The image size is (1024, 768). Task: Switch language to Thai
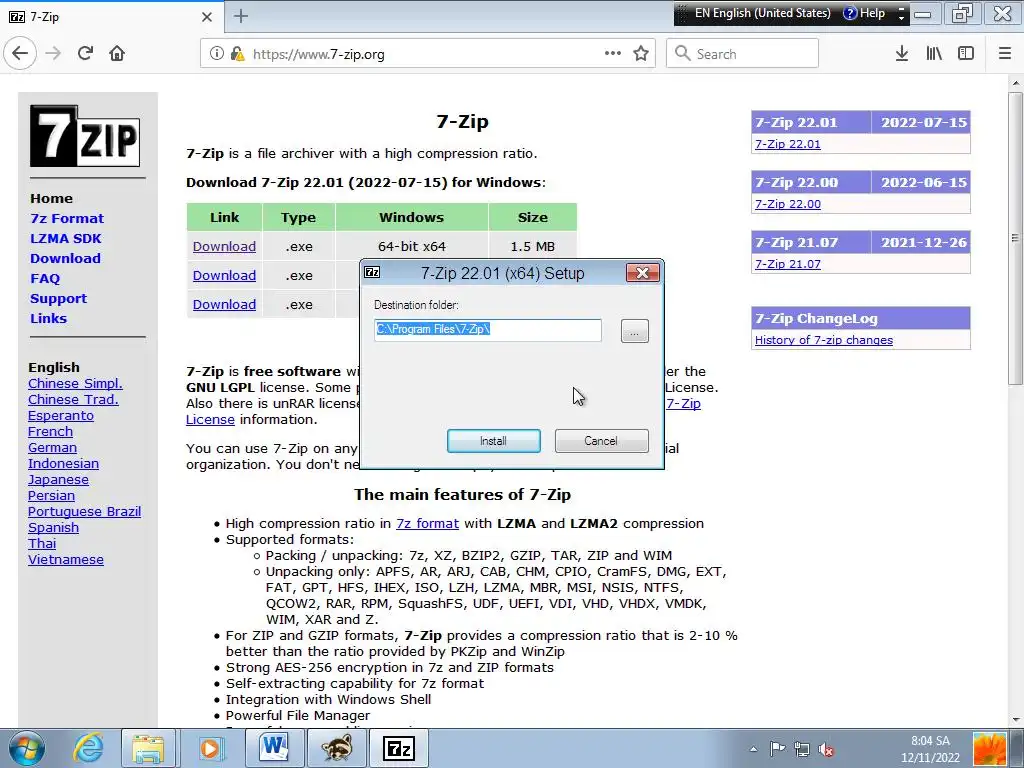coord(42,544)
